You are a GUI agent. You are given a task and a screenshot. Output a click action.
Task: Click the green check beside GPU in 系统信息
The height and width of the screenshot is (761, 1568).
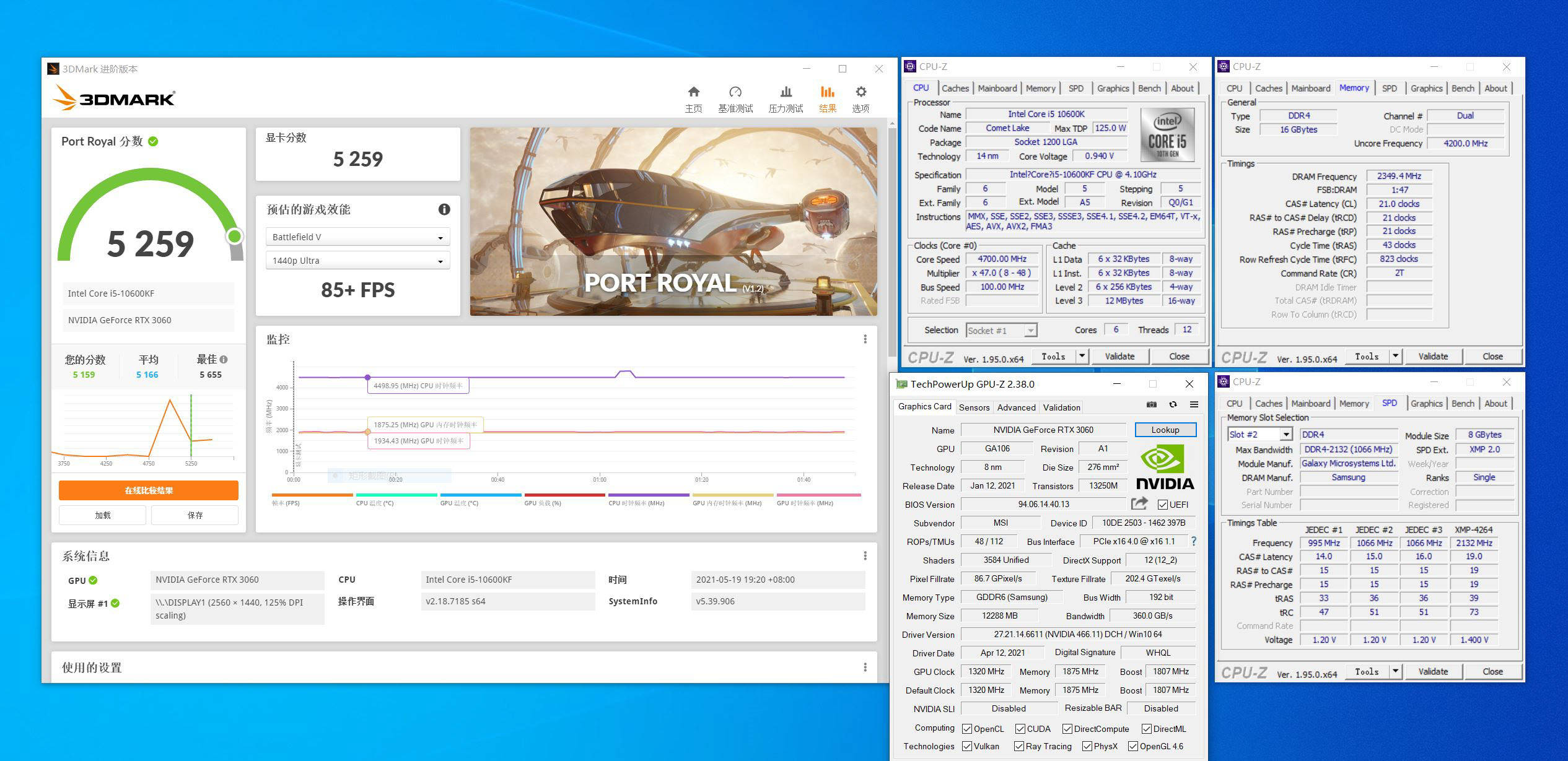pos(93,580)
